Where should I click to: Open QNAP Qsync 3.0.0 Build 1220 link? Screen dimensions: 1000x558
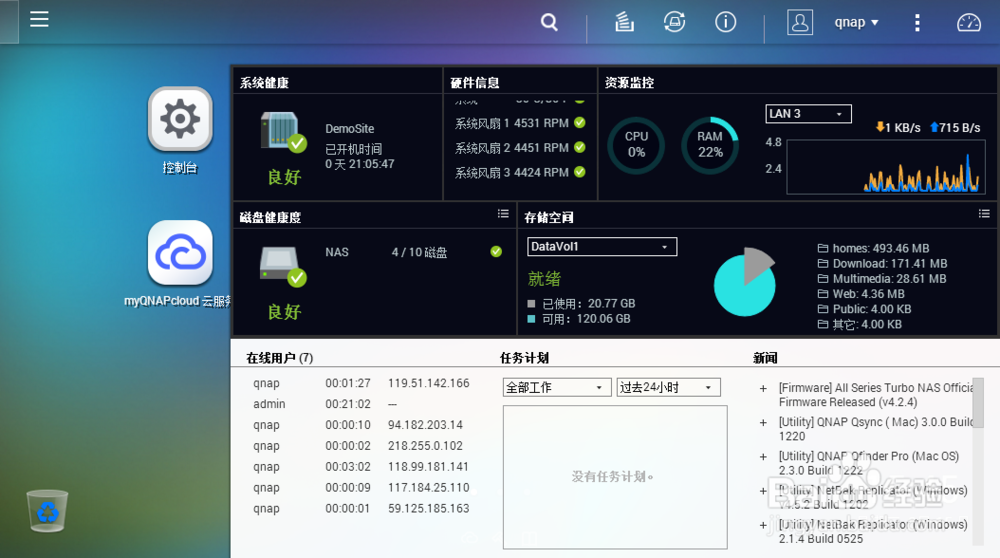click(x=876, y=429)
